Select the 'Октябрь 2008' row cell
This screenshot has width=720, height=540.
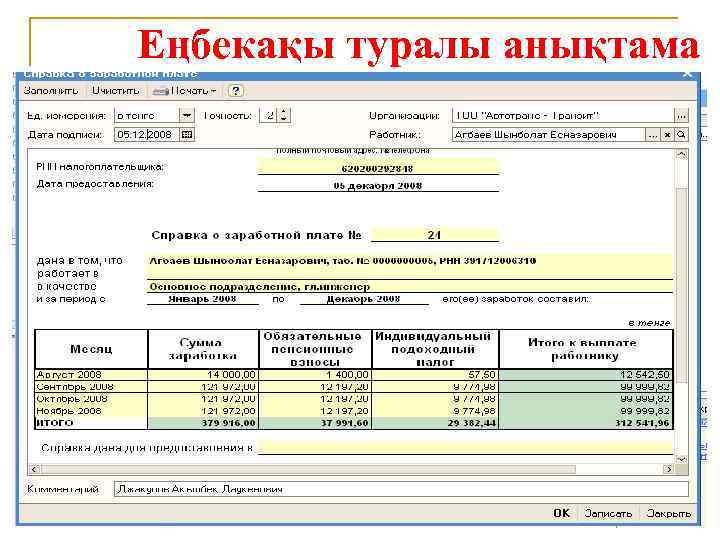click(91, 399)
